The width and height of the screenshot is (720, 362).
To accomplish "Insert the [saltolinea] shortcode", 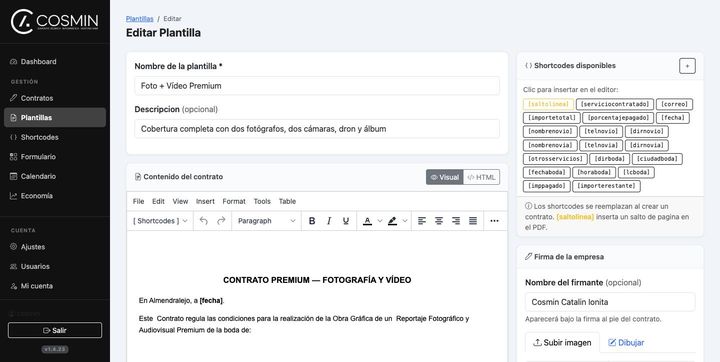I will 548,104.
